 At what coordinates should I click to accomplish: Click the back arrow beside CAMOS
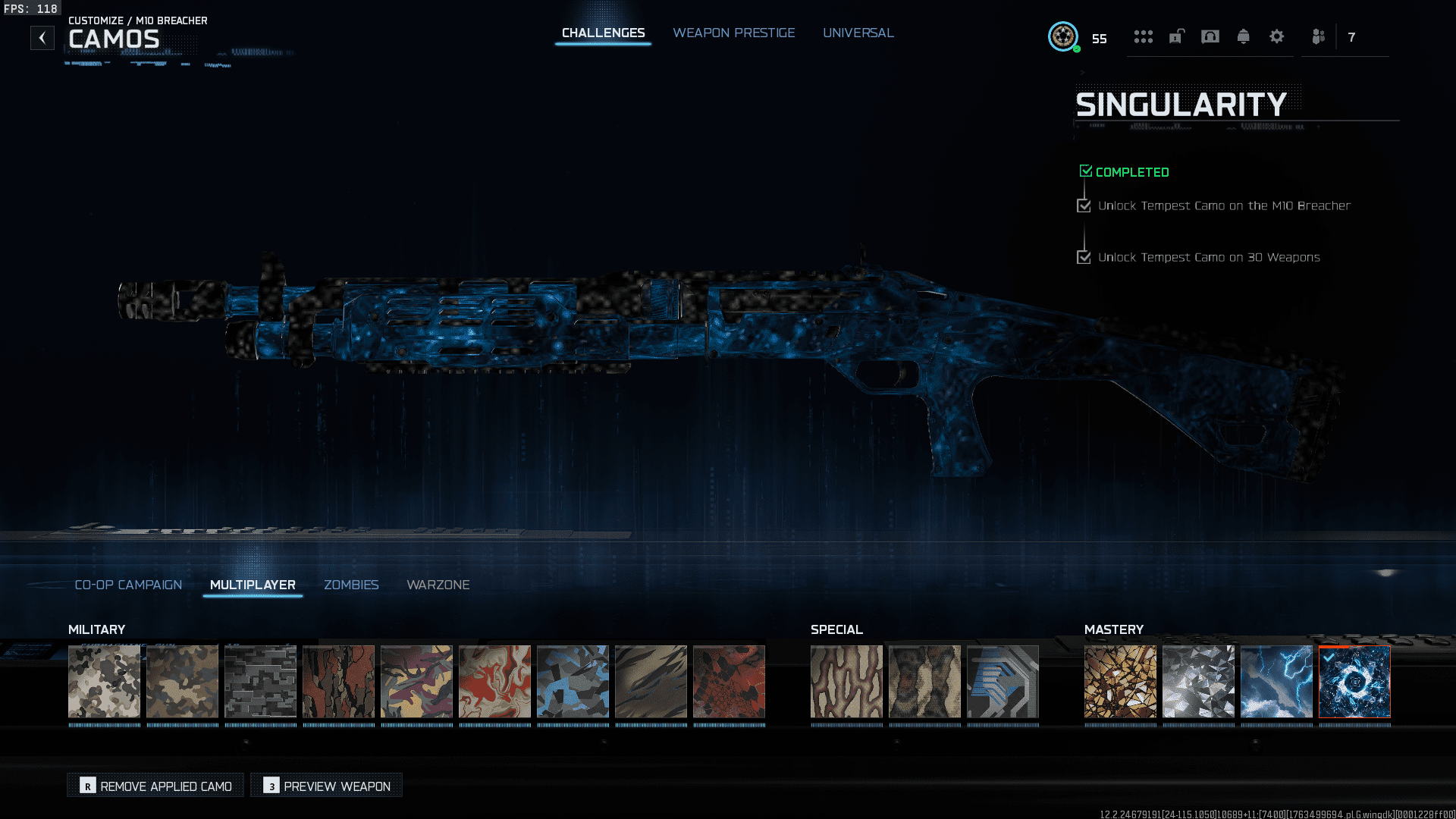tap(42, 38)
